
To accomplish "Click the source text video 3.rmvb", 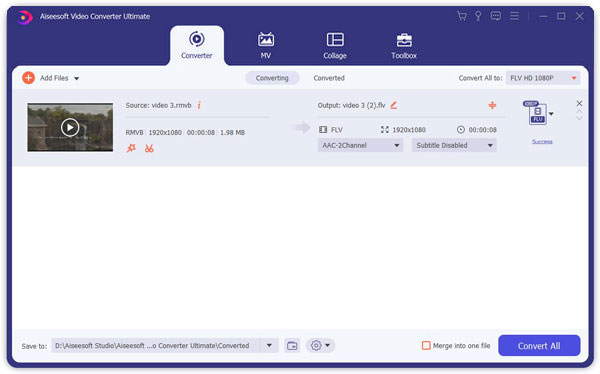I will [x=171, y=105].
